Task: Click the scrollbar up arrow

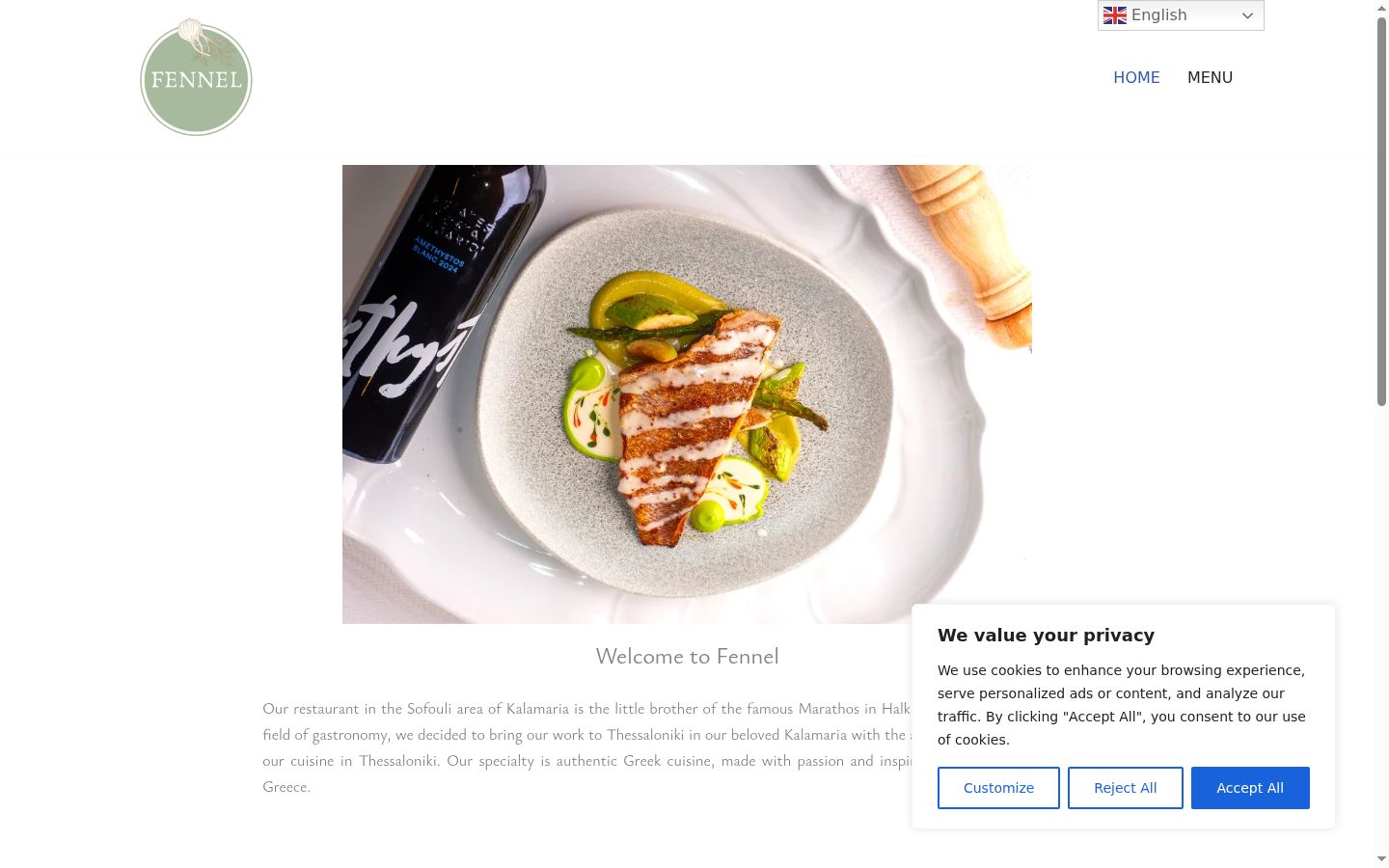Action: point(1381,8)
